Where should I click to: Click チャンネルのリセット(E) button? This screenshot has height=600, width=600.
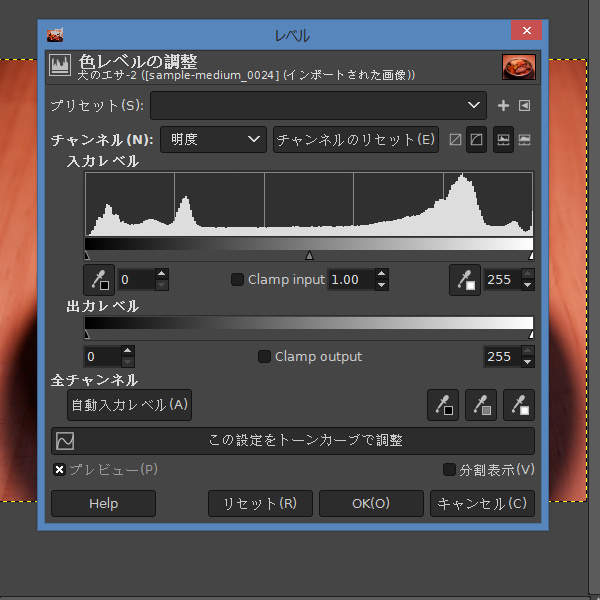pyautogui.click(x=355, y=139)
